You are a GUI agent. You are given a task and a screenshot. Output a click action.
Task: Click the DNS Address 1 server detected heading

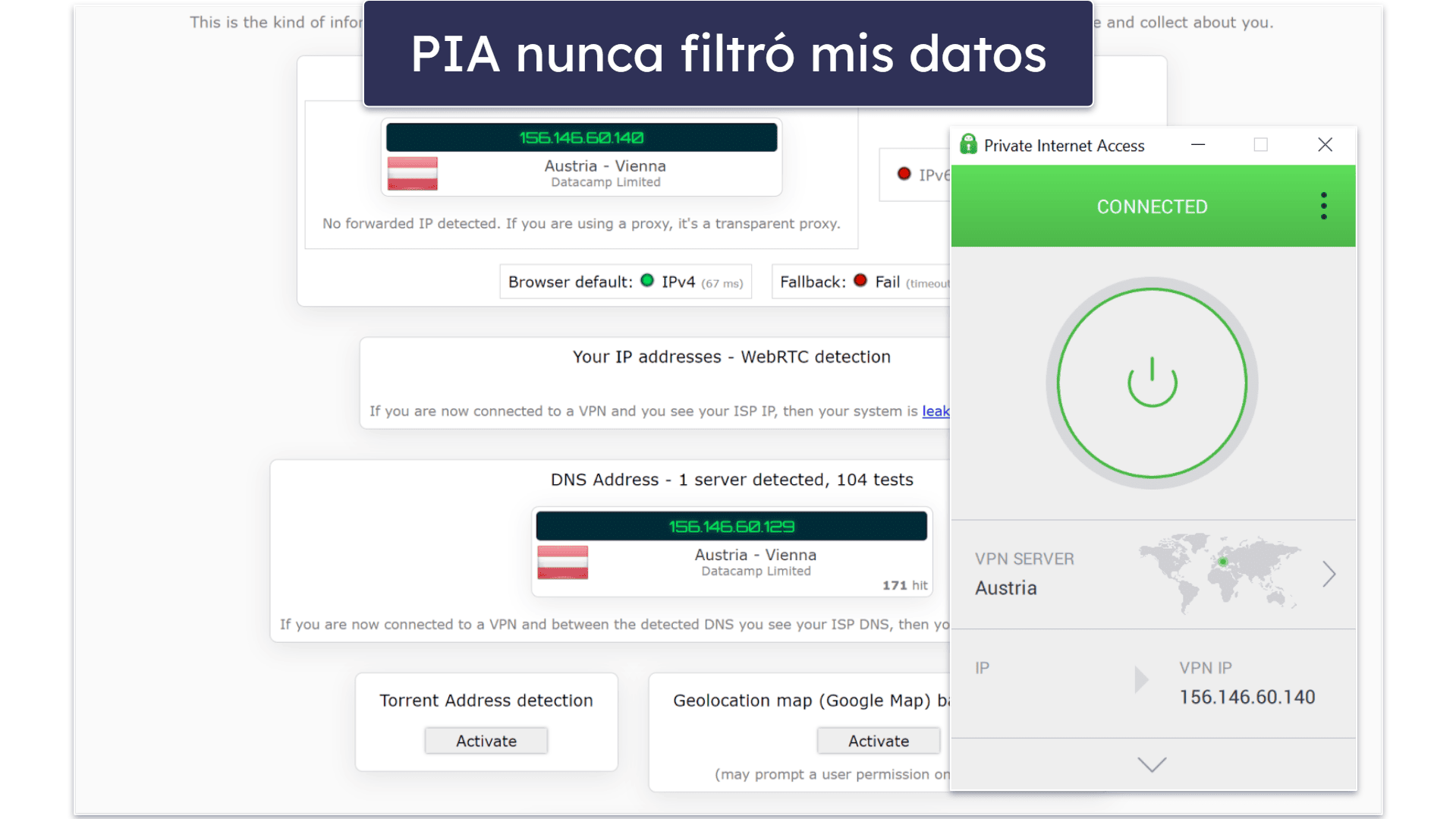click(731, 480)
